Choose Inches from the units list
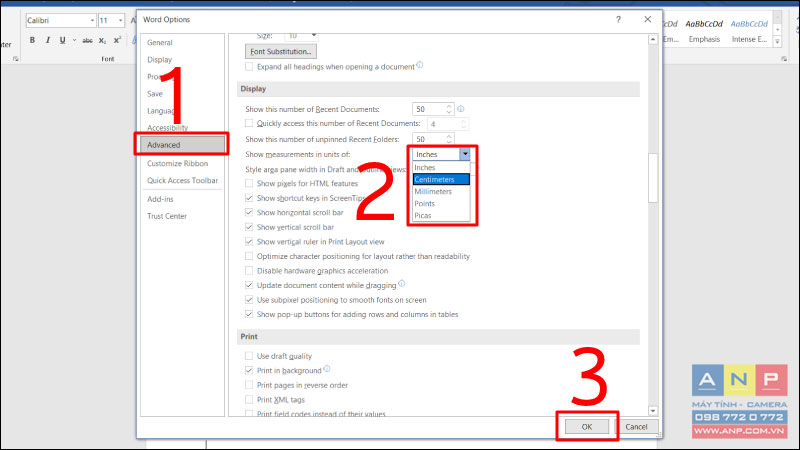The height and width of the screenshot is (450, 800). point(441,167)
